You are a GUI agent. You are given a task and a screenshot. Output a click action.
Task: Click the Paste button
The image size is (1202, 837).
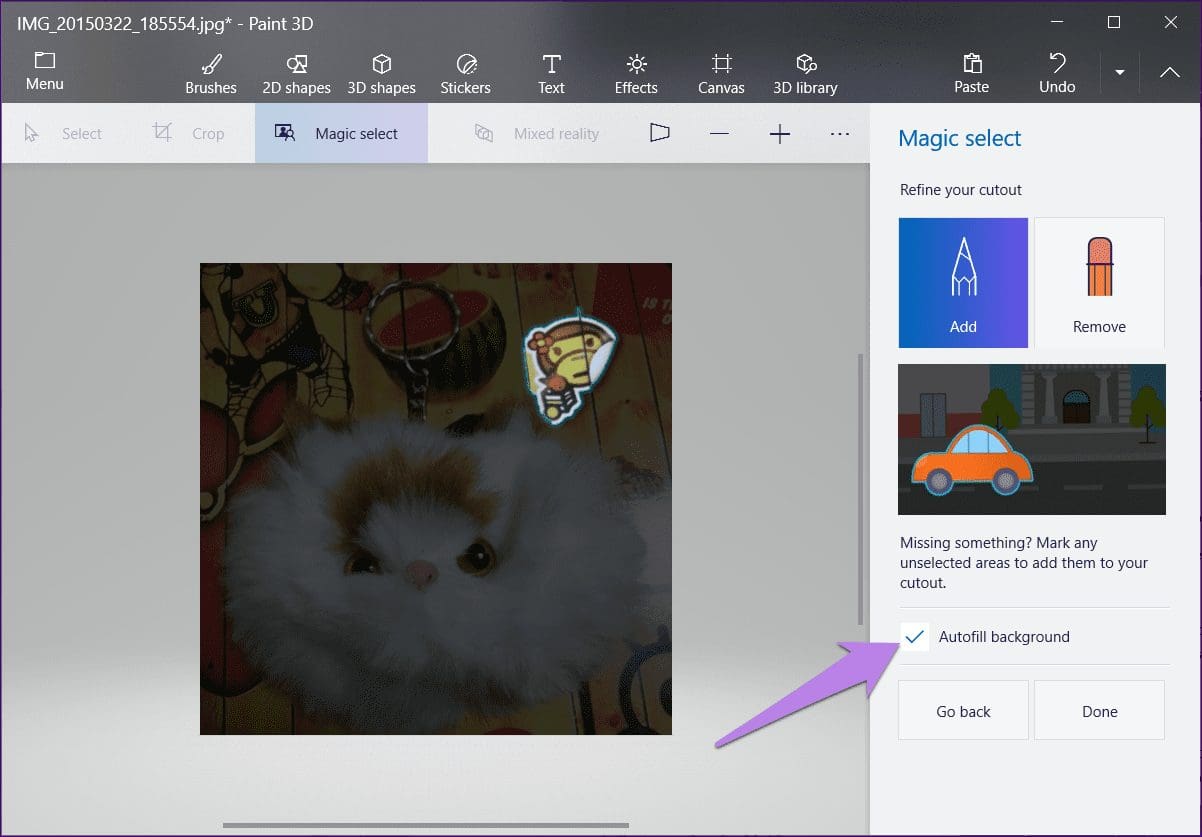tap(971, 74)
